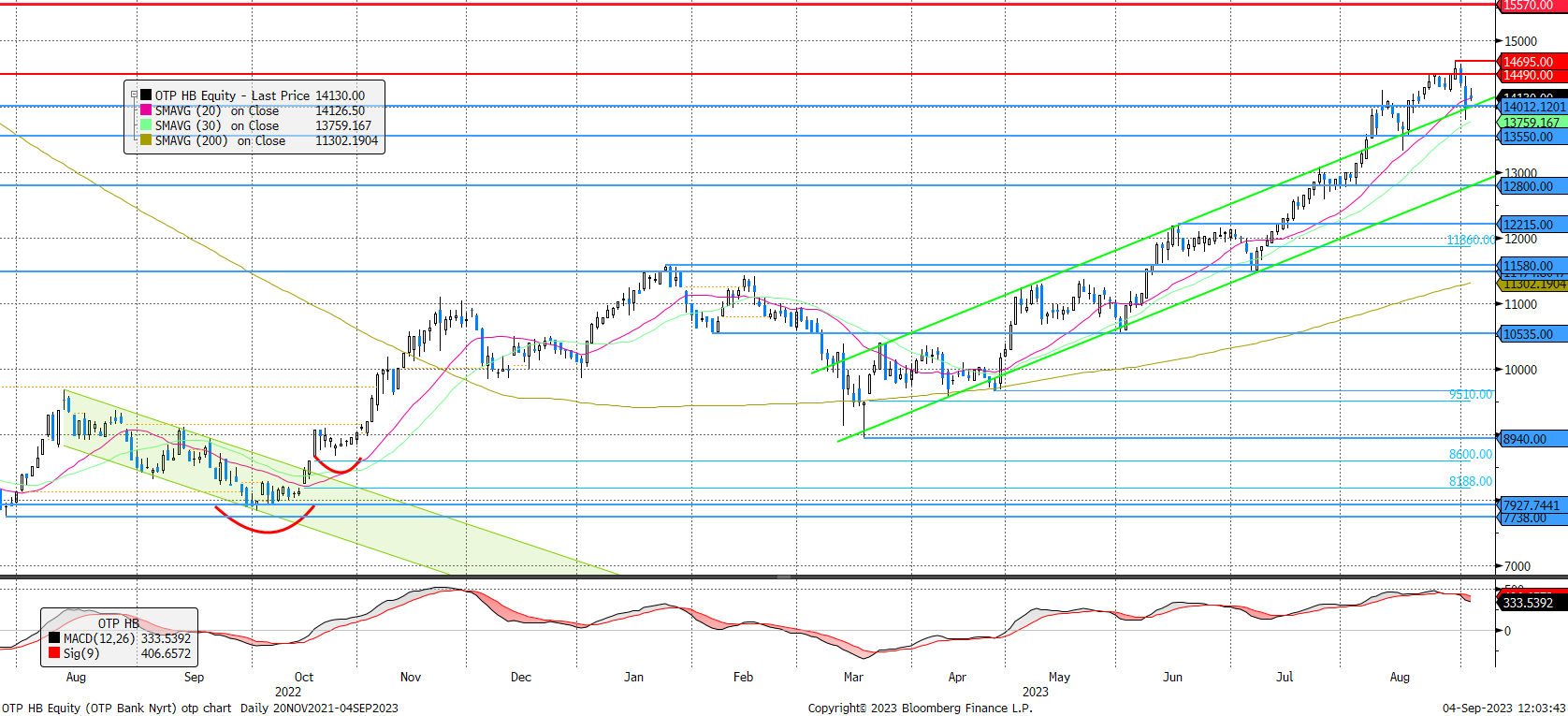Click the 12215.00 blue price label

pyautogui.click(x=1532, y=225)
